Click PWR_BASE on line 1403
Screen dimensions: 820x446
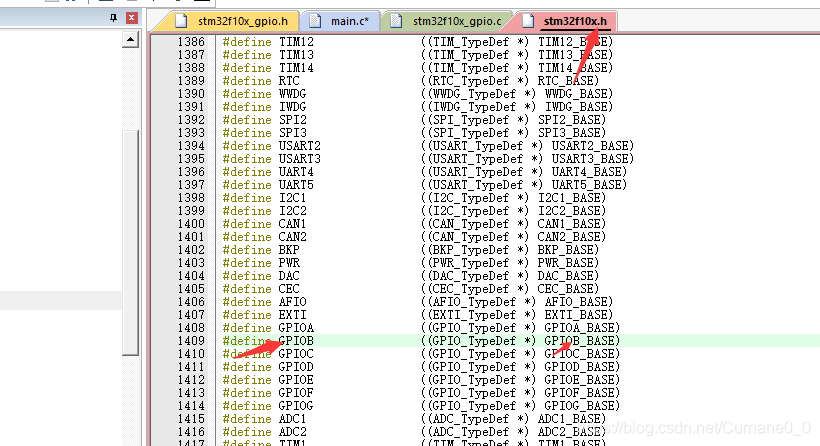pyautogui.click(x=565, y=263)
